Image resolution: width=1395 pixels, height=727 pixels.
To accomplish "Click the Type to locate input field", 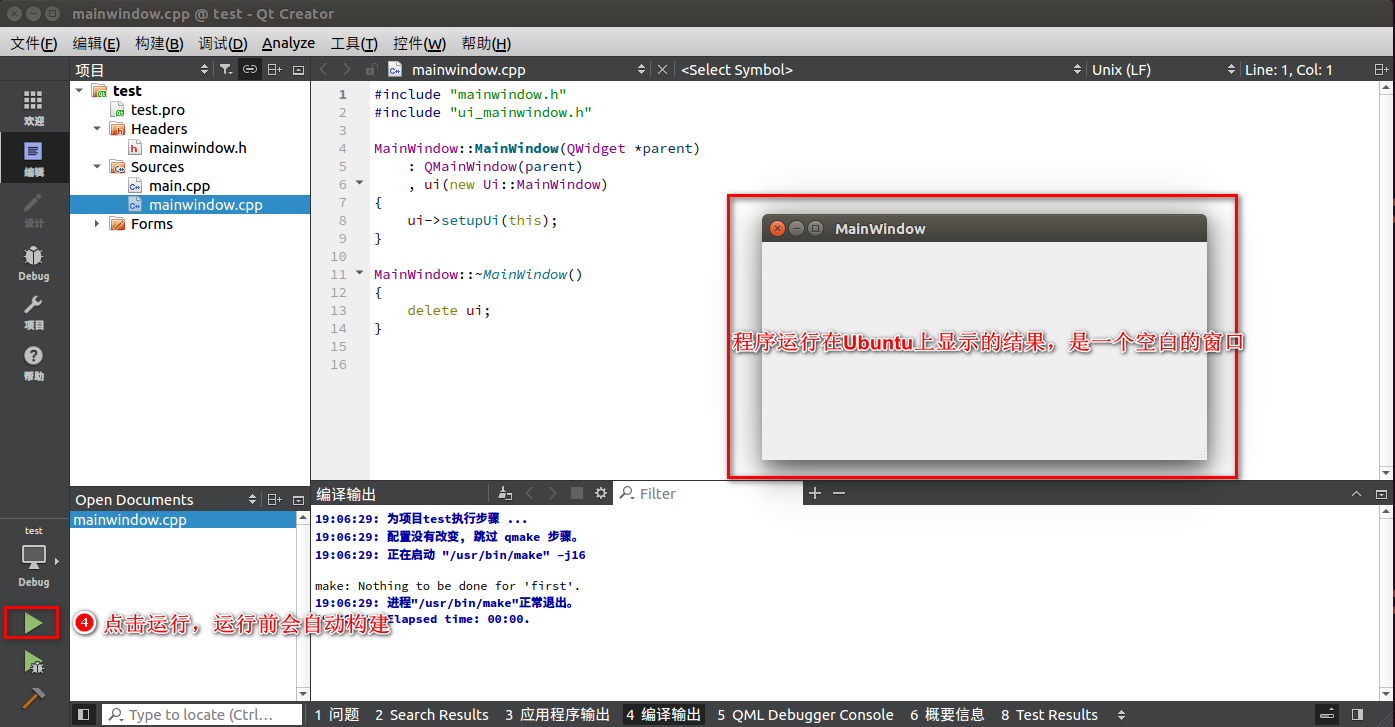I will pos(200,714).
